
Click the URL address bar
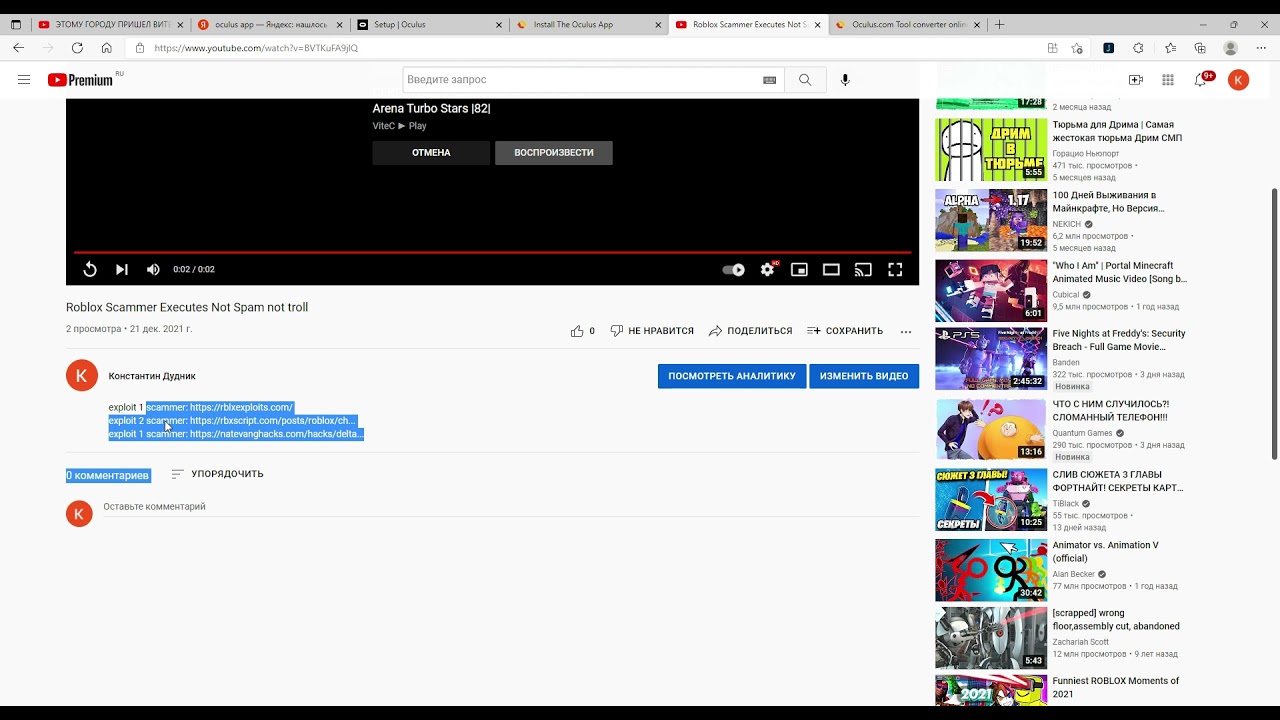[x=590, y=48]
